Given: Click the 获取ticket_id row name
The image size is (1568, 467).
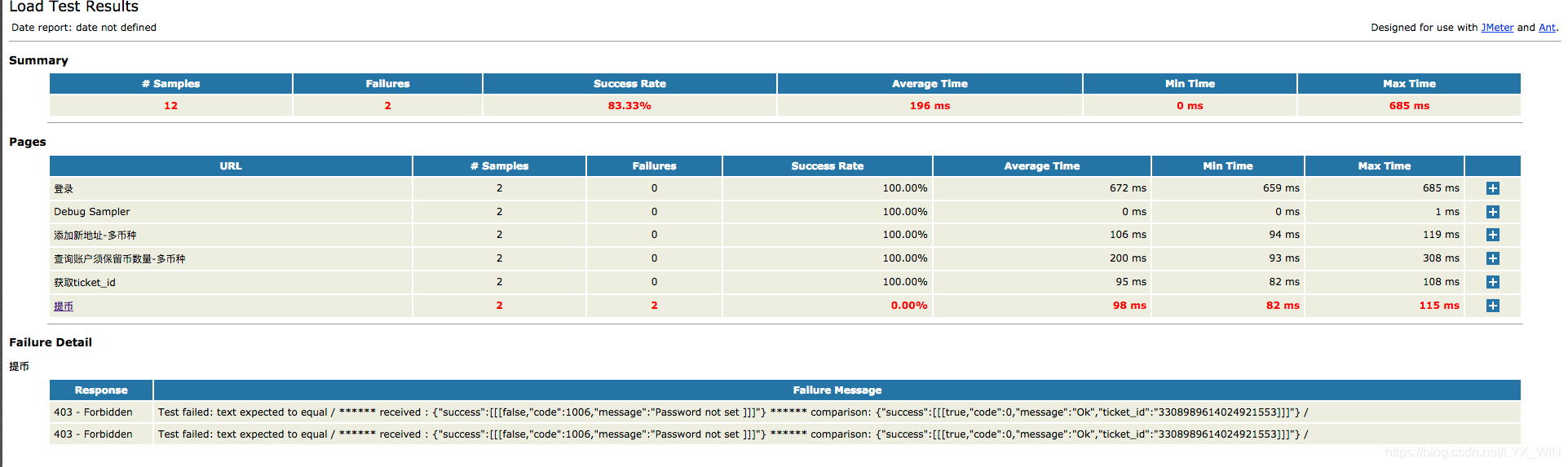Looking at the screenshot, I should click(x=85, y=283).
